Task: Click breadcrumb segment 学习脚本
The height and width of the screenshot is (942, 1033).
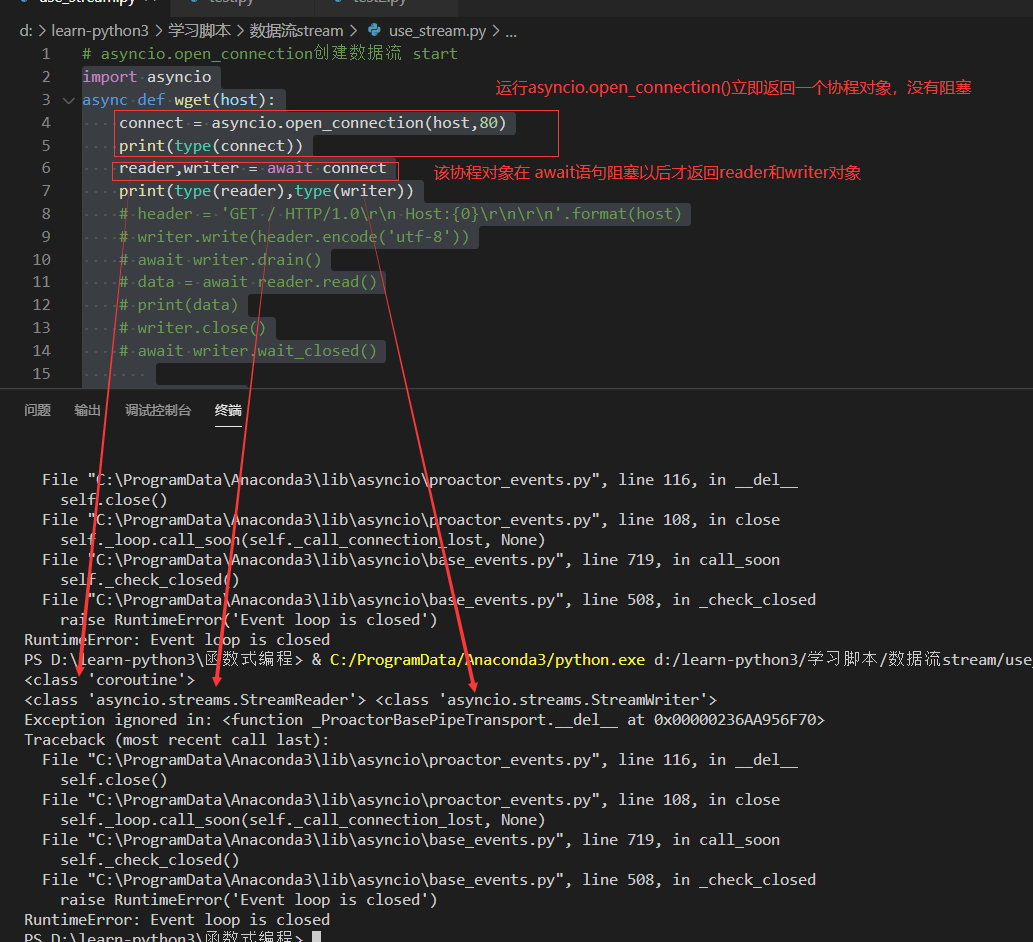Action: (x=200, y=31)
